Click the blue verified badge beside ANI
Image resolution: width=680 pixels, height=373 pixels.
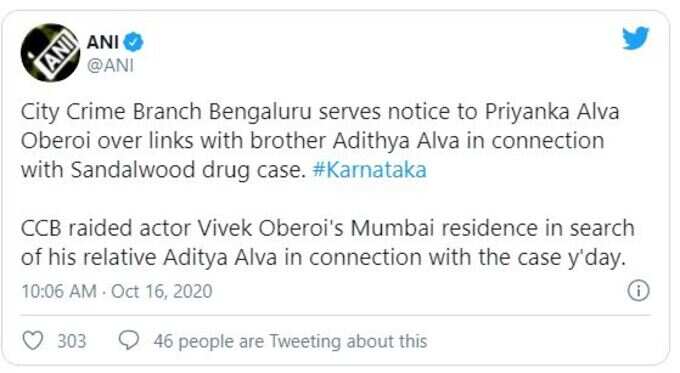coord(134,42)
